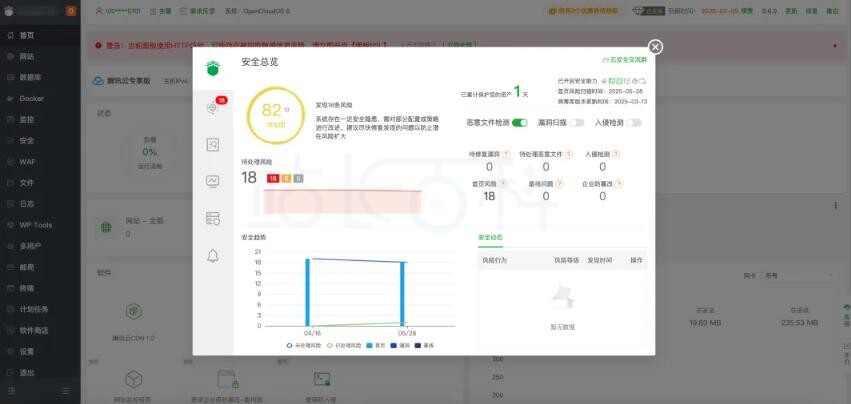Open the security overview shield icon in the dialog
This screenshot has width=851, height=404.
[x=213, y=68]
